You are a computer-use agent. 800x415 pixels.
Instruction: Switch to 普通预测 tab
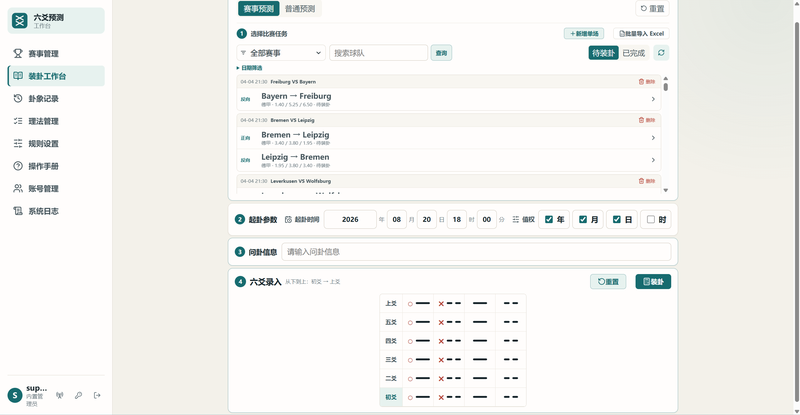(x=300, y=9)
